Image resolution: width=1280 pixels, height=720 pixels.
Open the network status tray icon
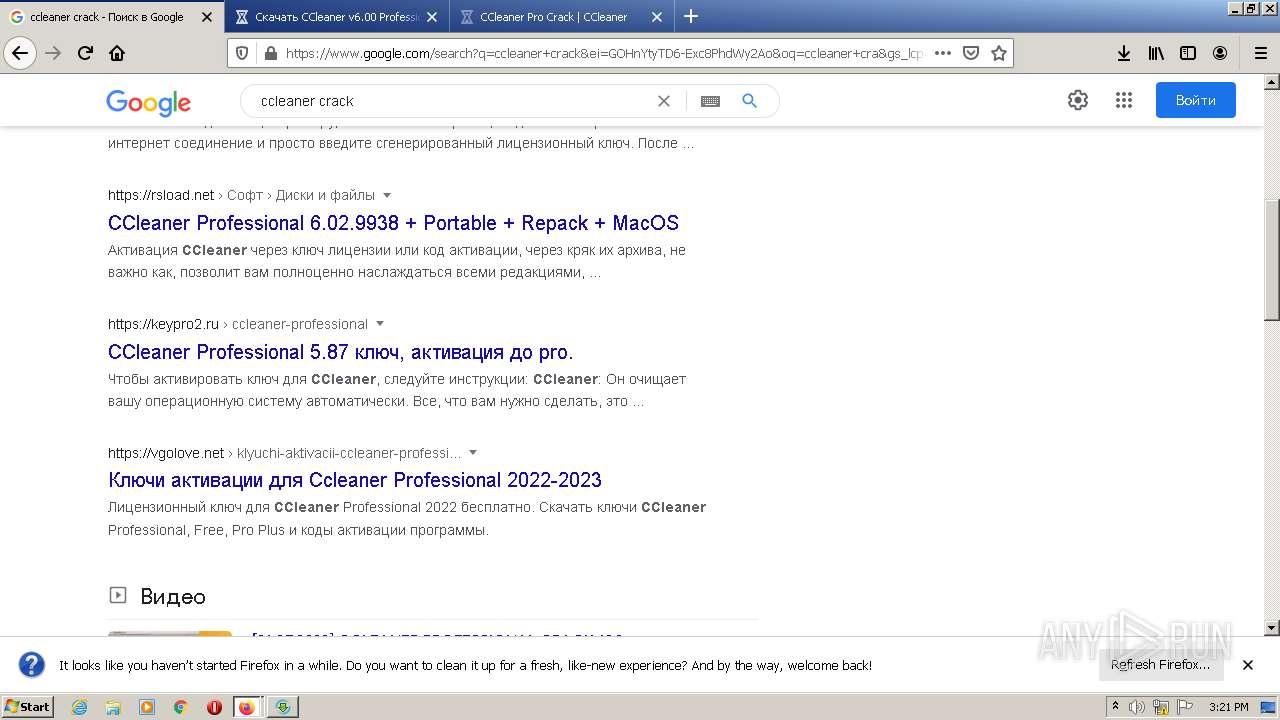click(1161, 707)
